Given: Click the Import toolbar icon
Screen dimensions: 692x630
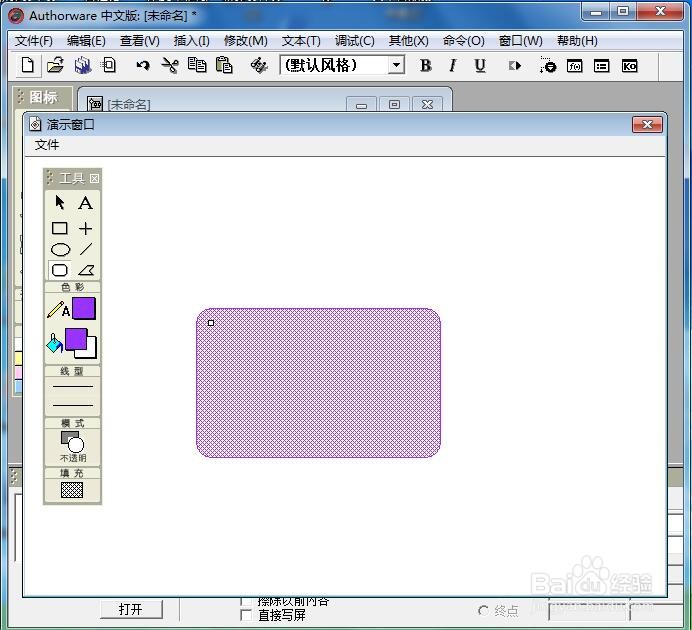Looking at the screenshot, I should (x=109, y=65).
